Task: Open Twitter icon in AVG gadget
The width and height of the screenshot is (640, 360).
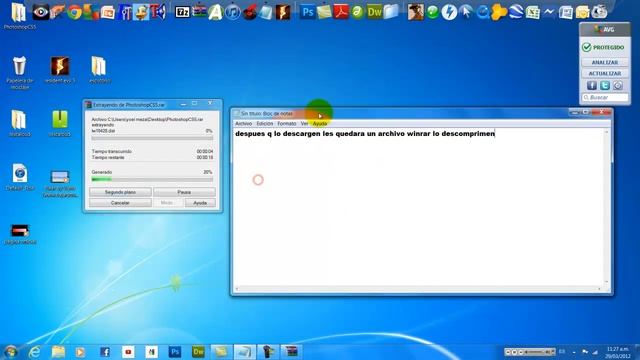Action: point(605,85)
